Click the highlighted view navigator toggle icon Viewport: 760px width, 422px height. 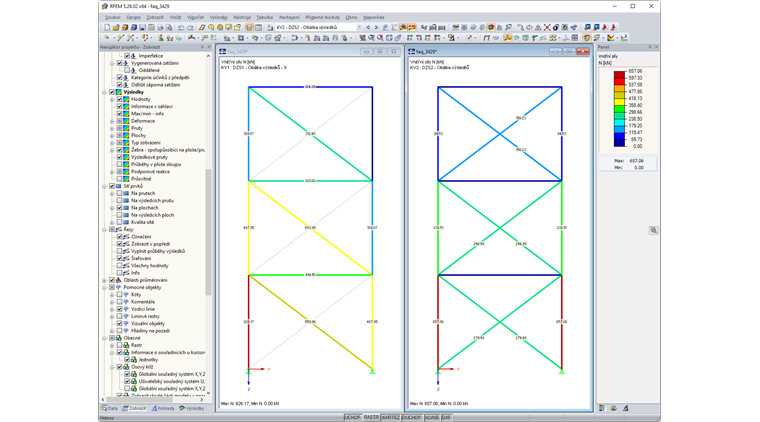click(249, 28)
